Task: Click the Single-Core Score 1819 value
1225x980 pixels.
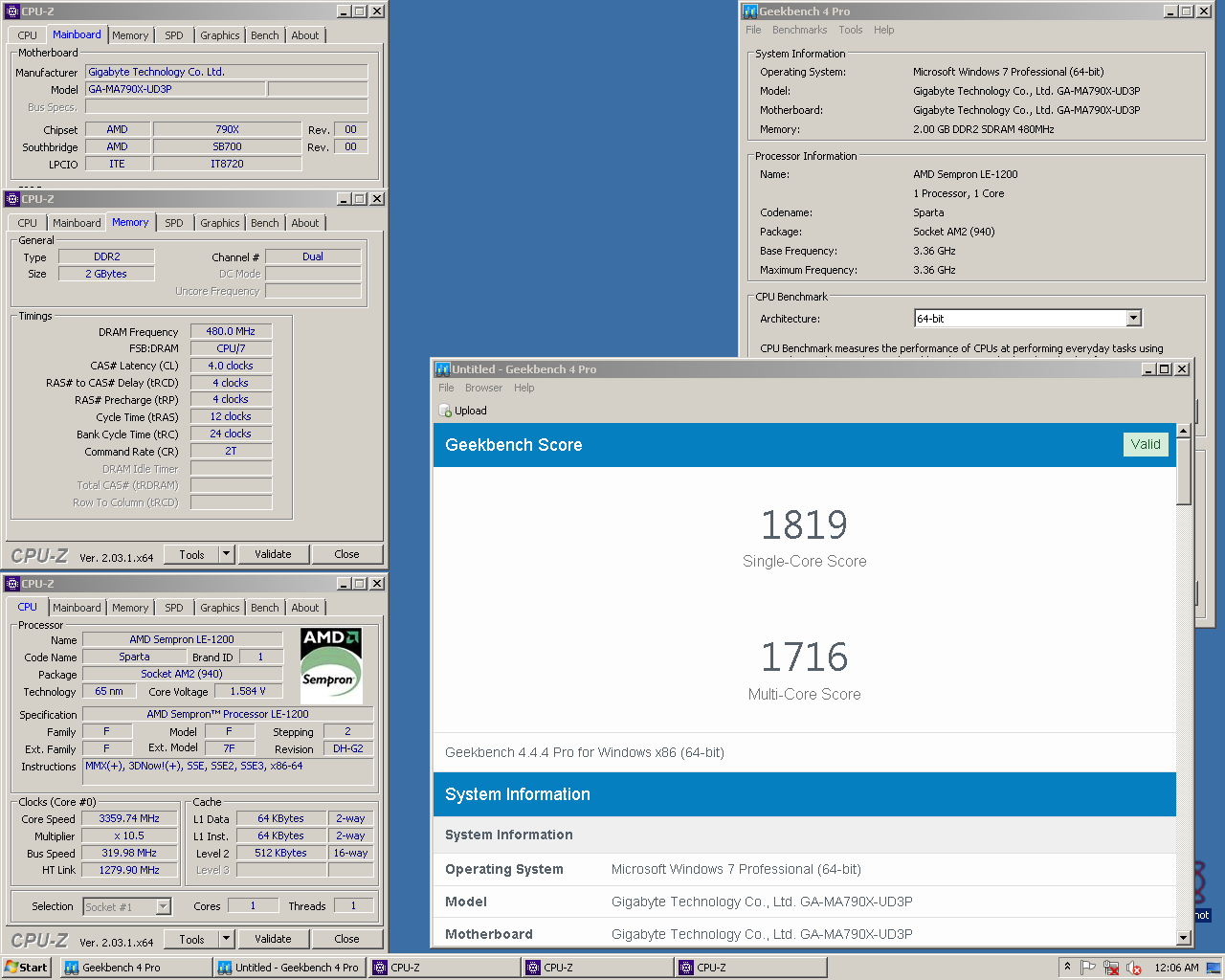Action: click(804, 524)
